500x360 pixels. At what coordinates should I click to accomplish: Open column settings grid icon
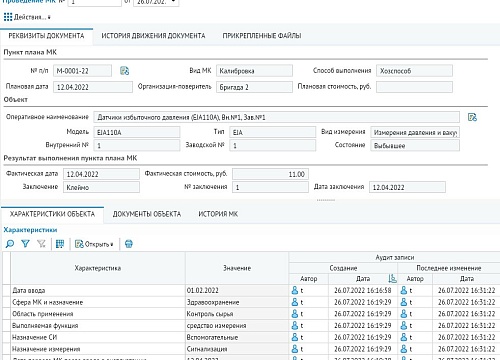(x=60, y=244)
